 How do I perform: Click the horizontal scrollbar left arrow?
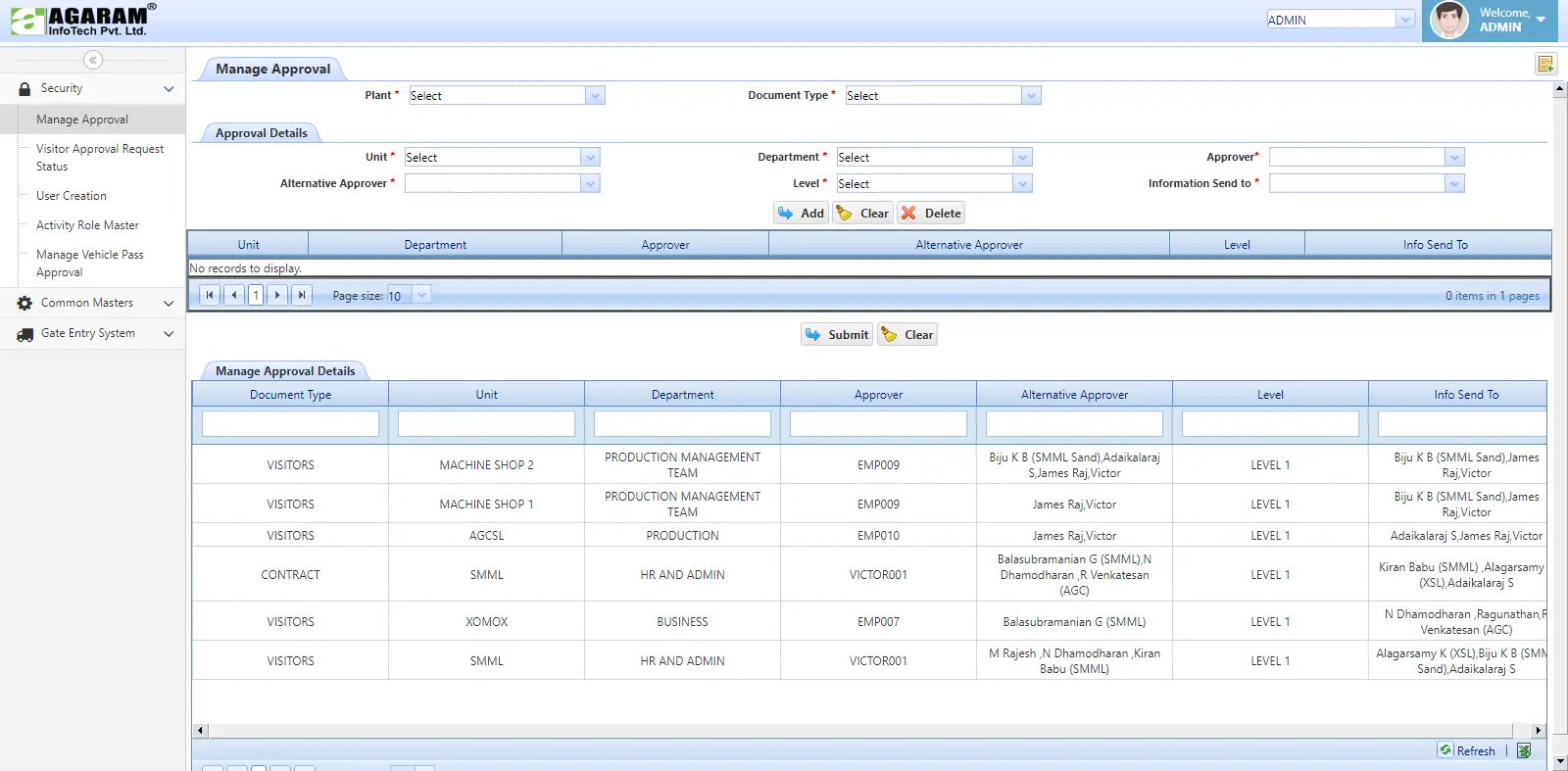(x=201, y=730)
